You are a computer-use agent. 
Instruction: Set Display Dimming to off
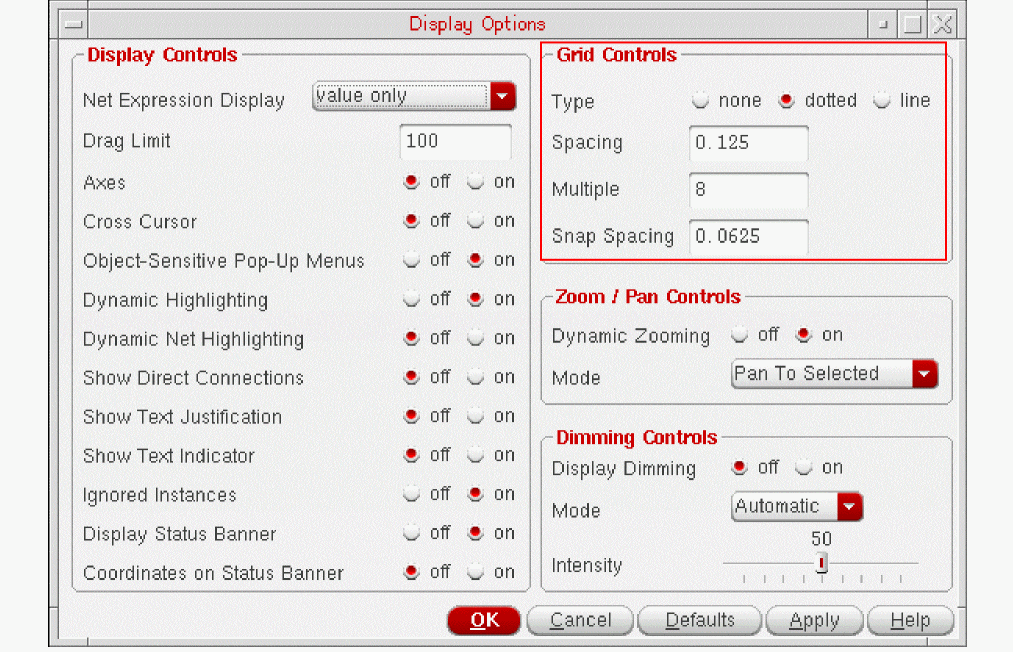(739, 467)
